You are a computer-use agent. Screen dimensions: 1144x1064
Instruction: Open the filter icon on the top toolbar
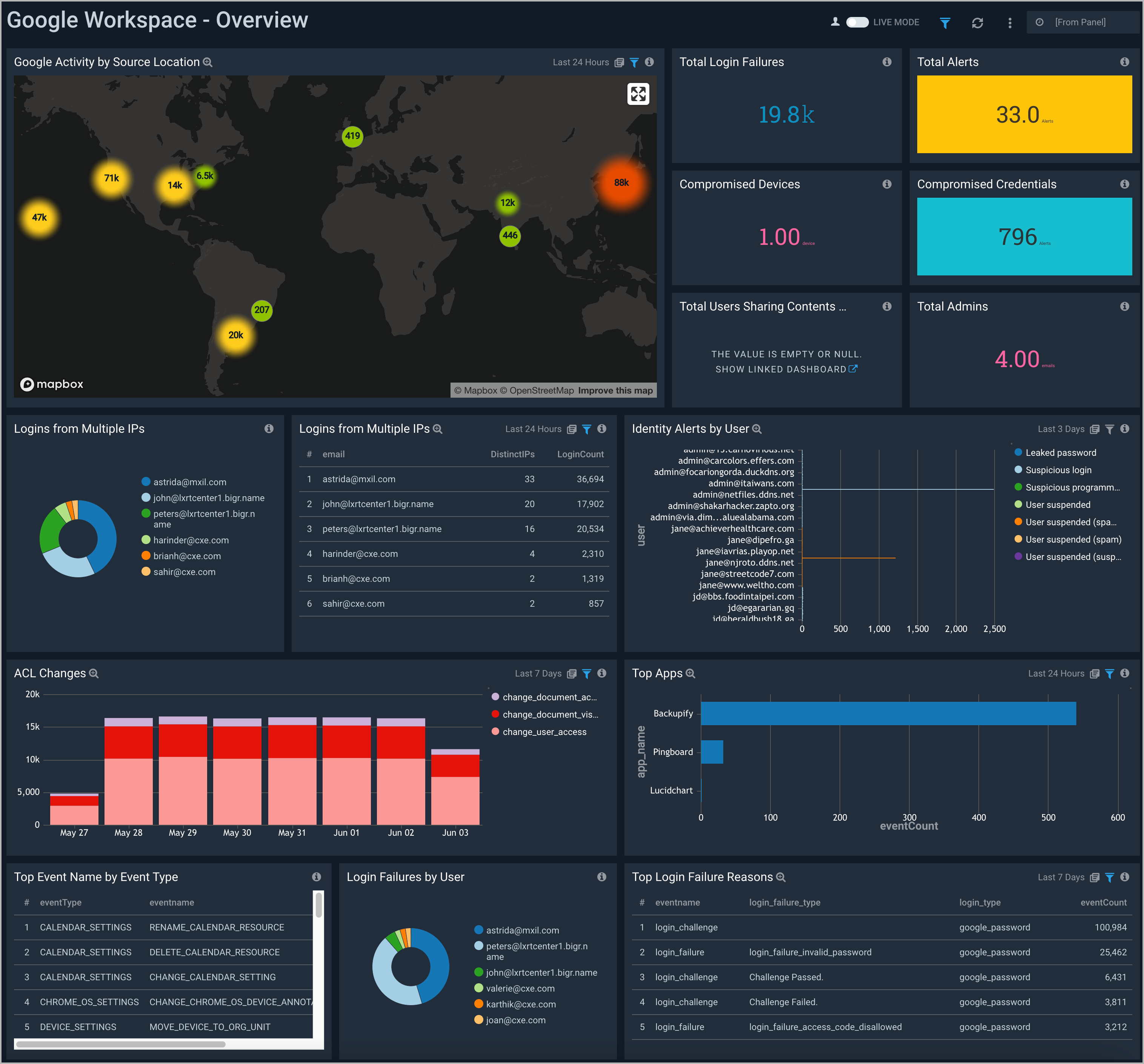945,23
